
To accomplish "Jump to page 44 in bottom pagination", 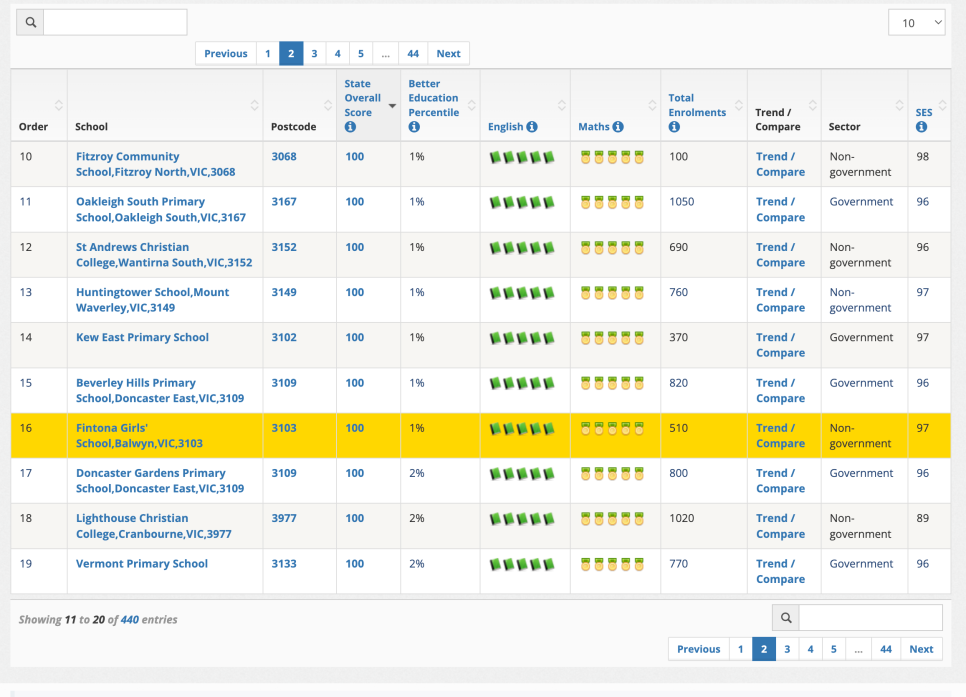I will (886, 649).
